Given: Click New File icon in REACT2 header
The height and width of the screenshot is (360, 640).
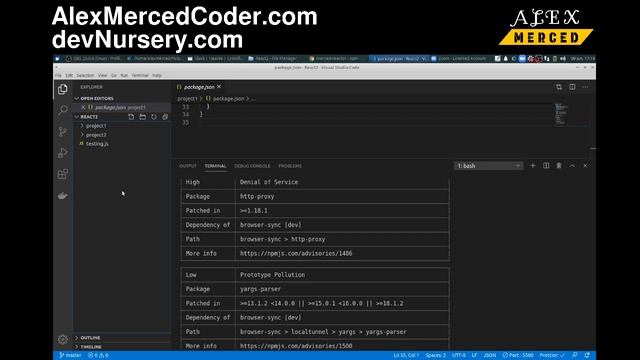Looking at the screenshot, I should 131,117.
